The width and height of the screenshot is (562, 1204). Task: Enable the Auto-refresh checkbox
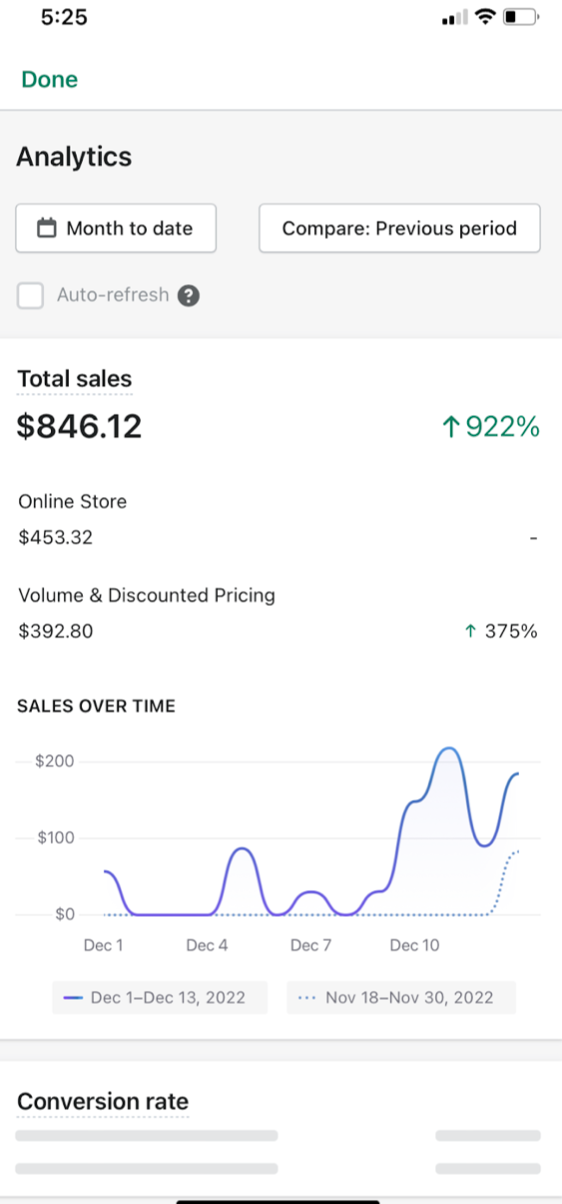pos(30,296)
